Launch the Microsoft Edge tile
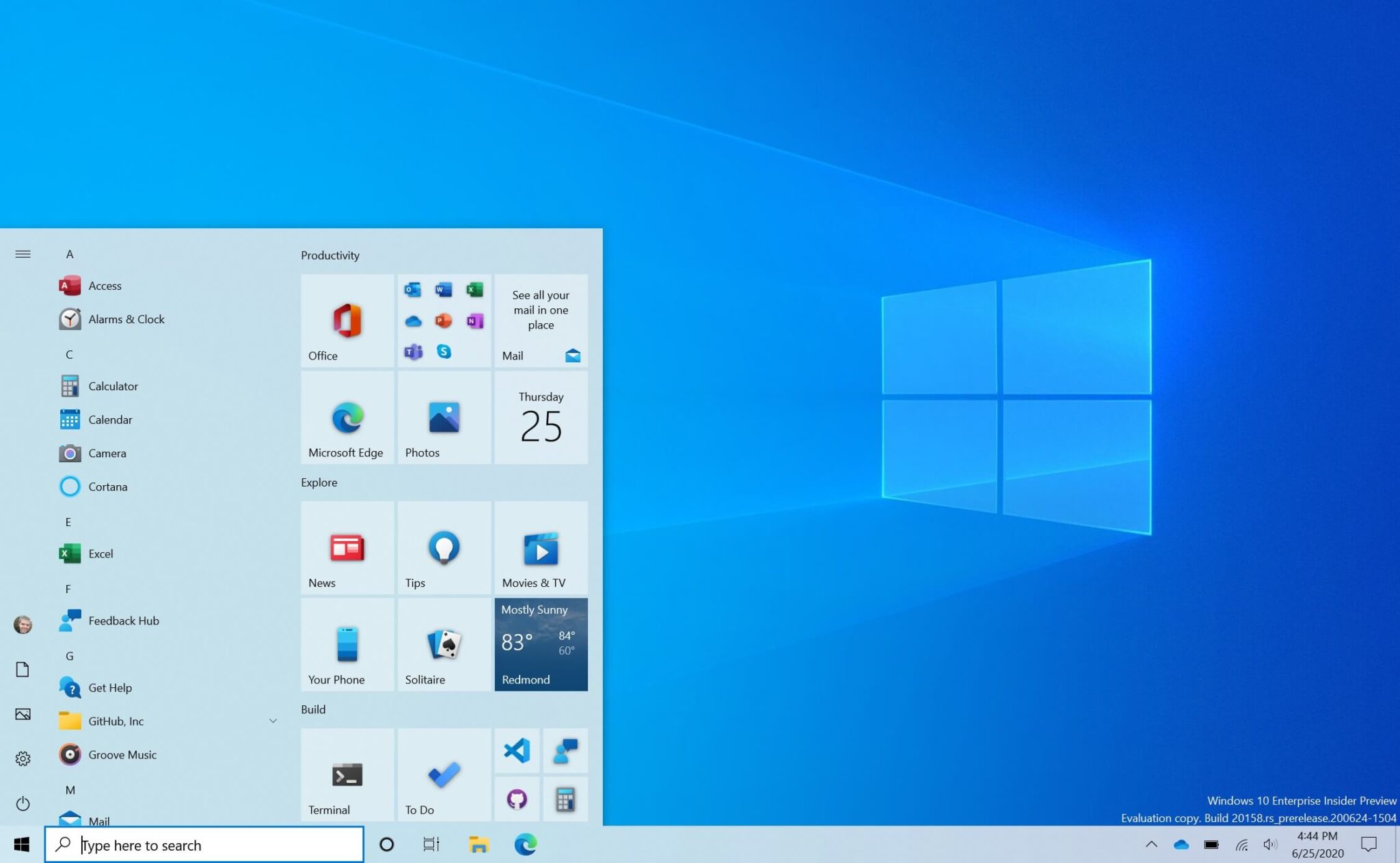Screen dimensions: 1400x863 click(346, 417)
